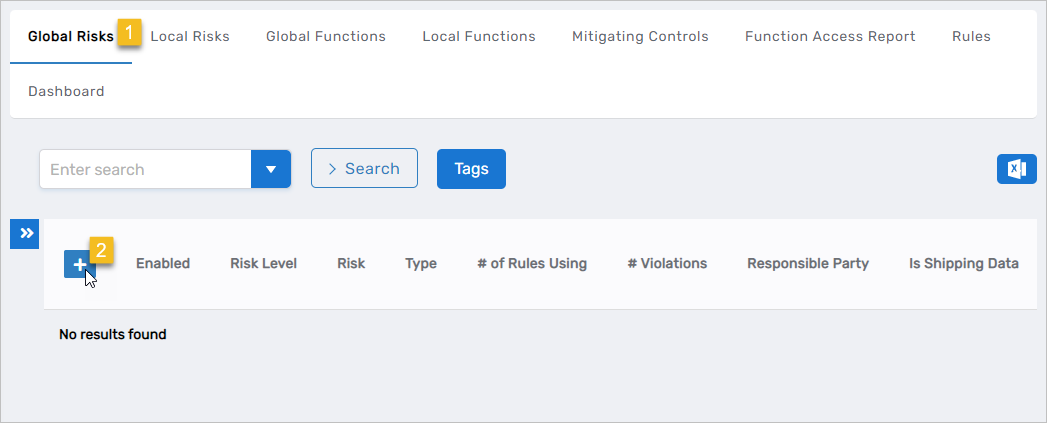Screen dimensions: 1047x423
Task: Go to the Global Functions tab
Action: (x=325, y=37)
